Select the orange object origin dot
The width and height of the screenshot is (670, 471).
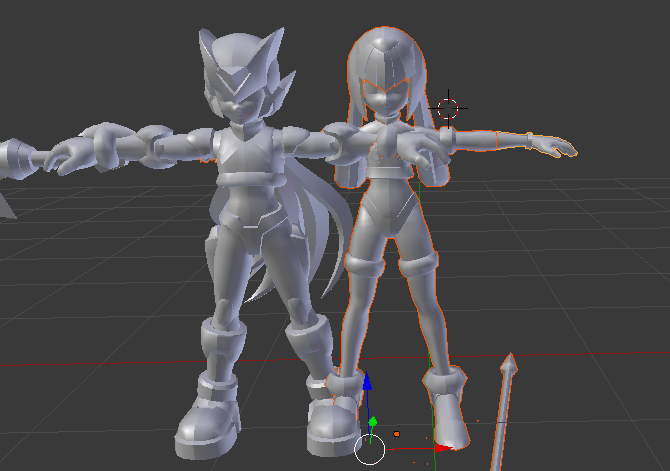397,434
